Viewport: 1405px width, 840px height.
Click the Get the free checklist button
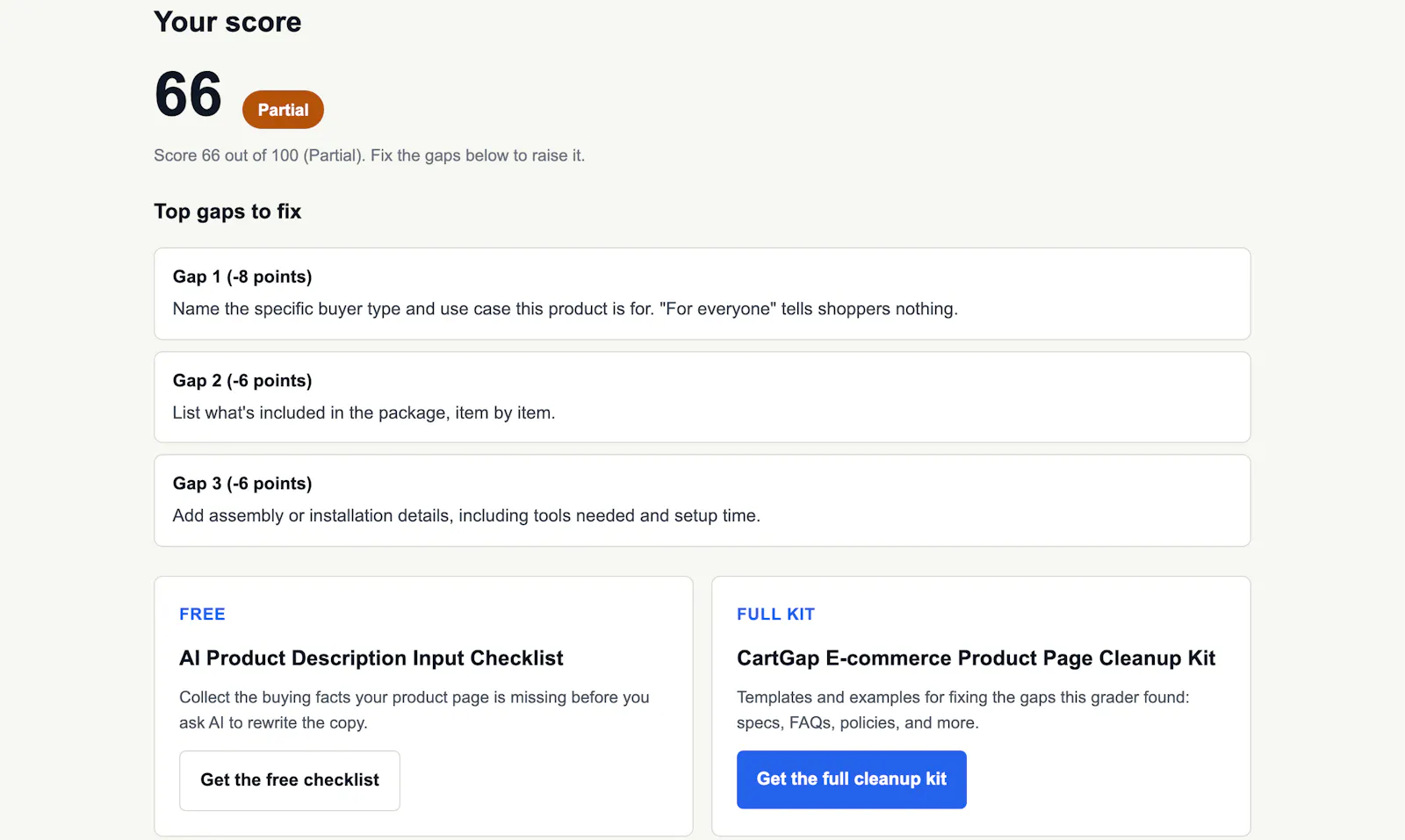290,780
